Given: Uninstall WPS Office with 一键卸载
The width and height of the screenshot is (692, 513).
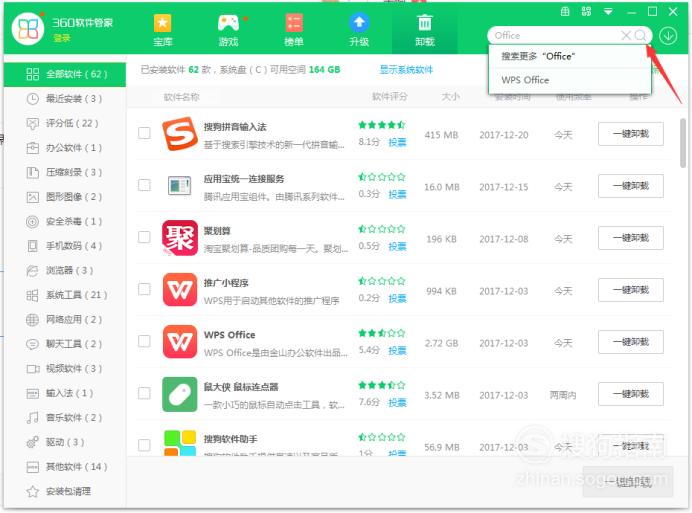Looking at the screenshot, I should [631, 342].
